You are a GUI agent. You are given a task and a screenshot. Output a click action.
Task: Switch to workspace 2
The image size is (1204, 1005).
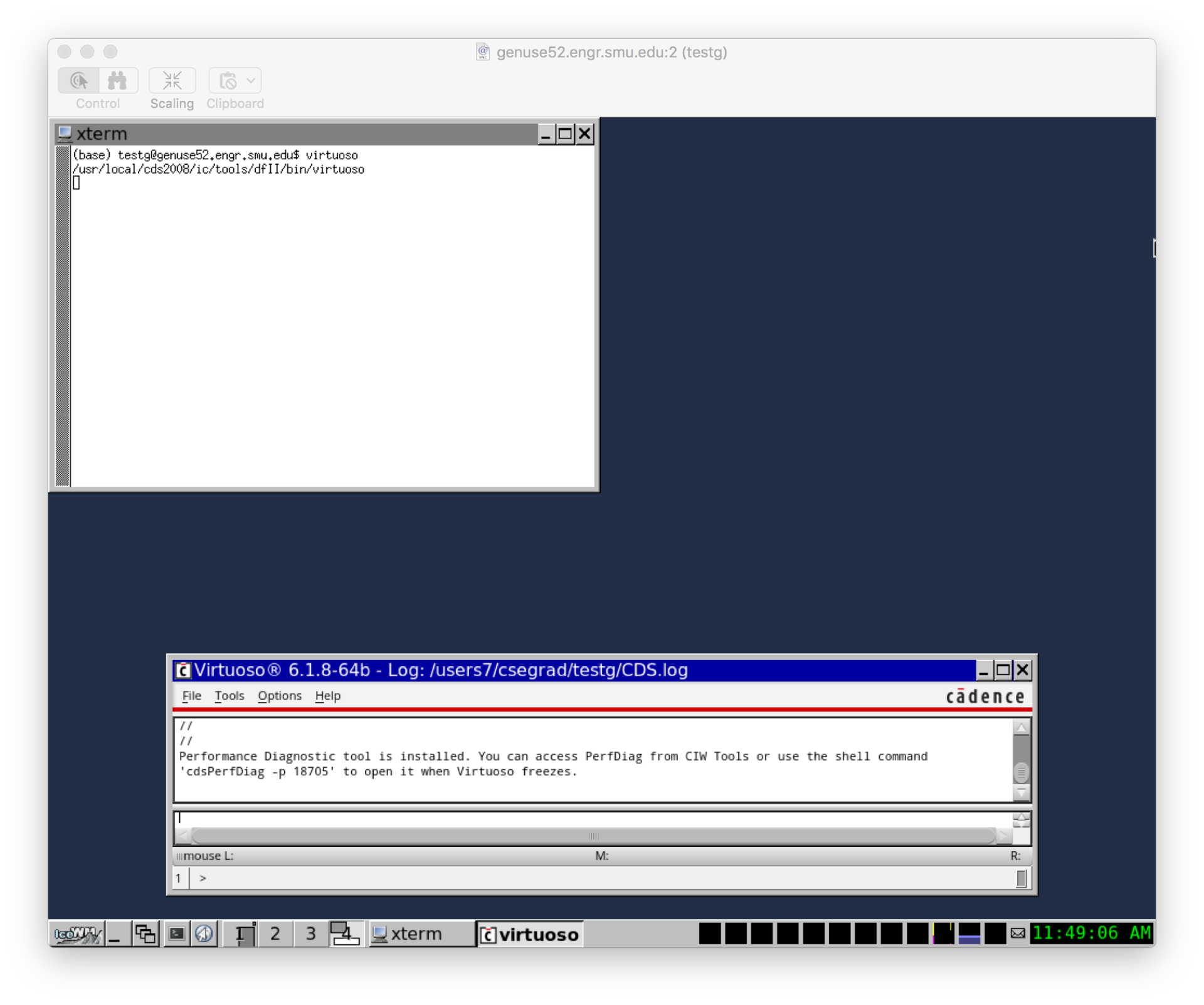tap(275, 934)
